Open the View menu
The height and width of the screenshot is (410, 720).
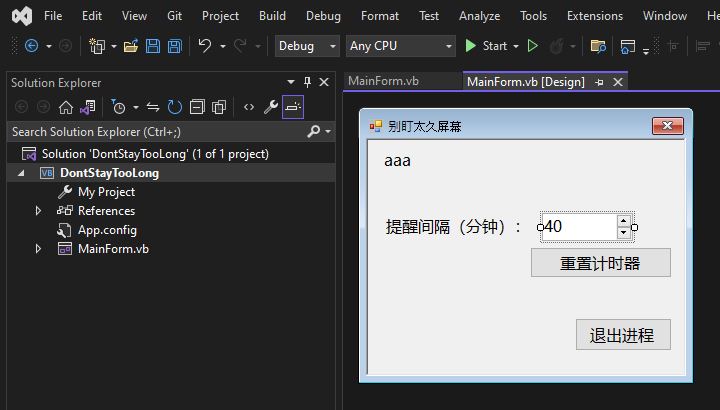click(x=134, y=16)
